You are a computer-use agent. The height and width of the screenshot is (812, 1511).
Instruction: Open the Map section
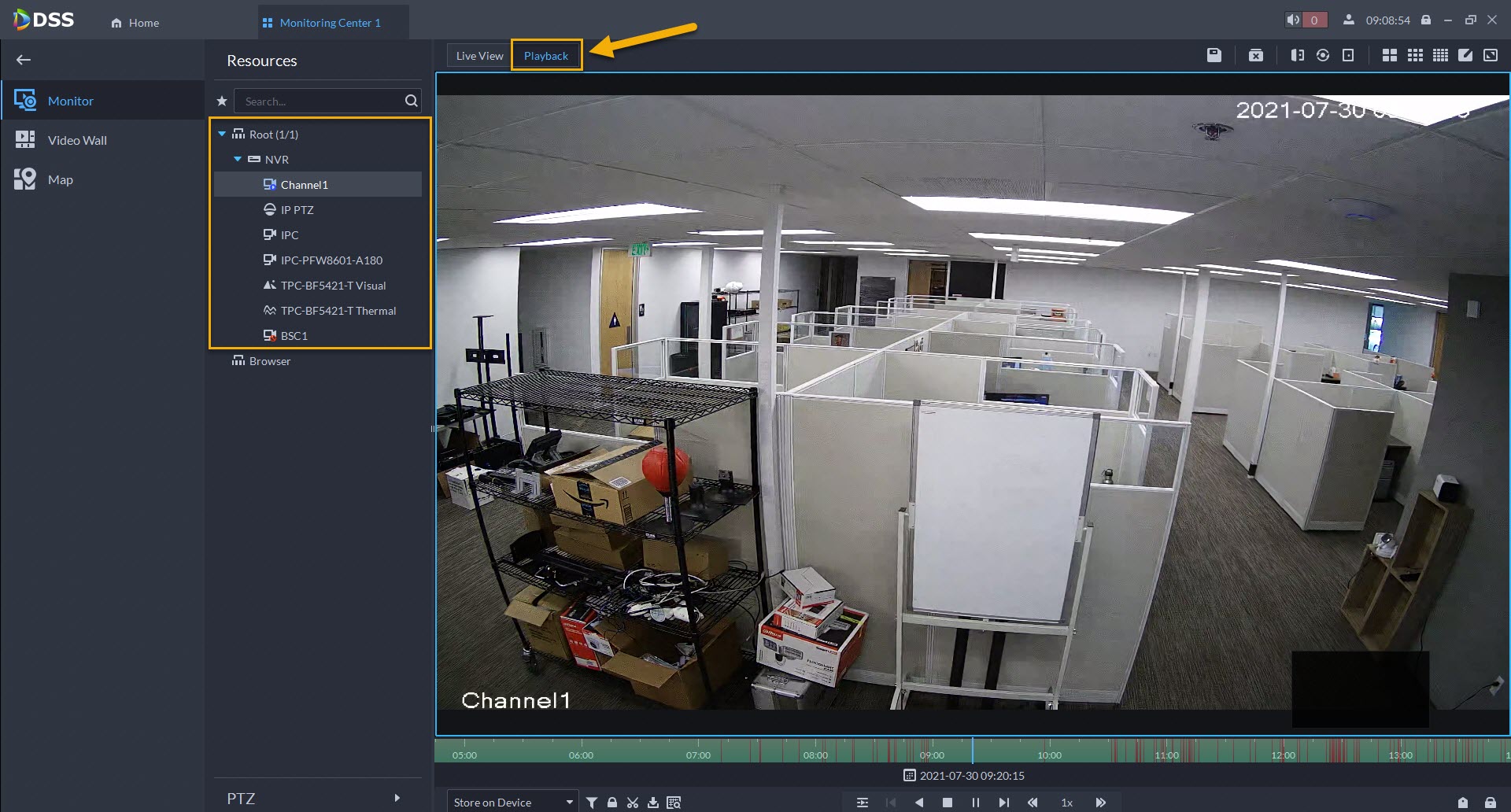[x=102, y=179]
